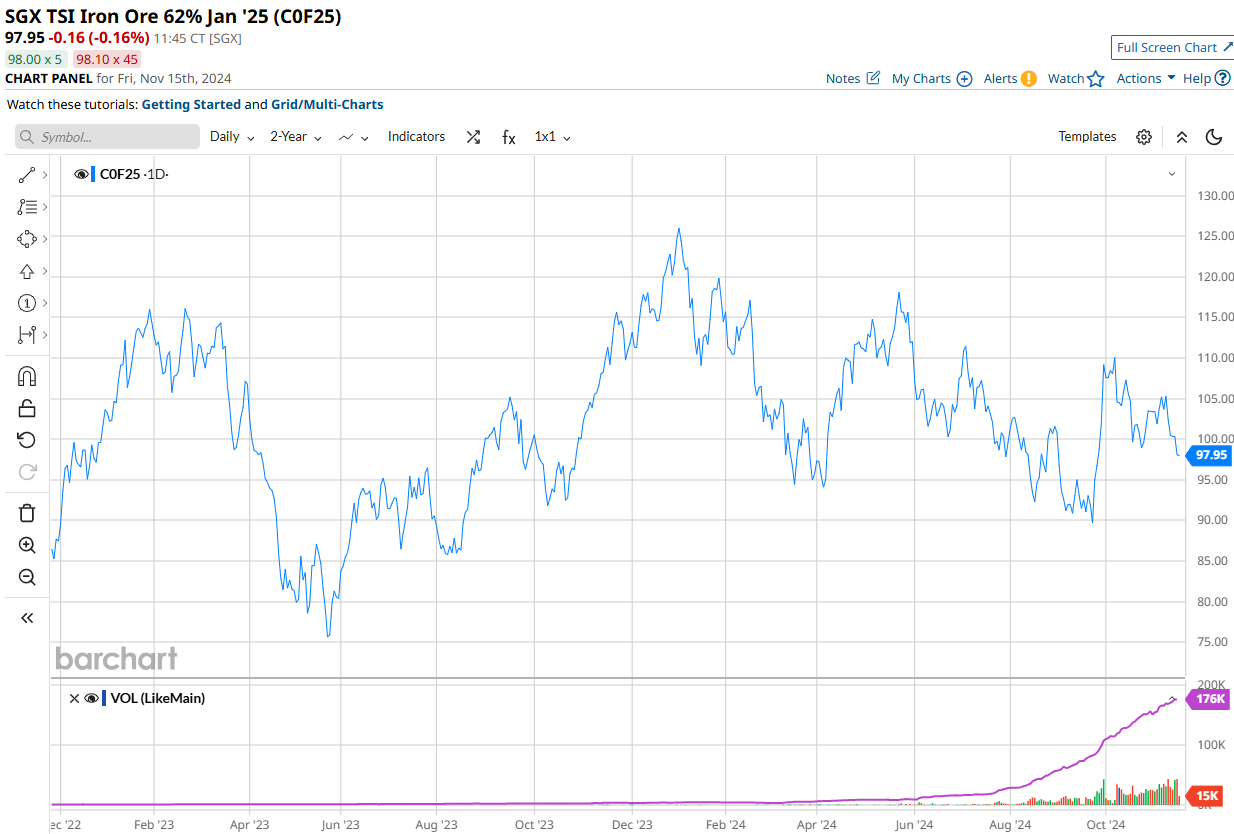Expand the 2-Year range dropdown
The image size is (1234, 834).
pos(295,137)
